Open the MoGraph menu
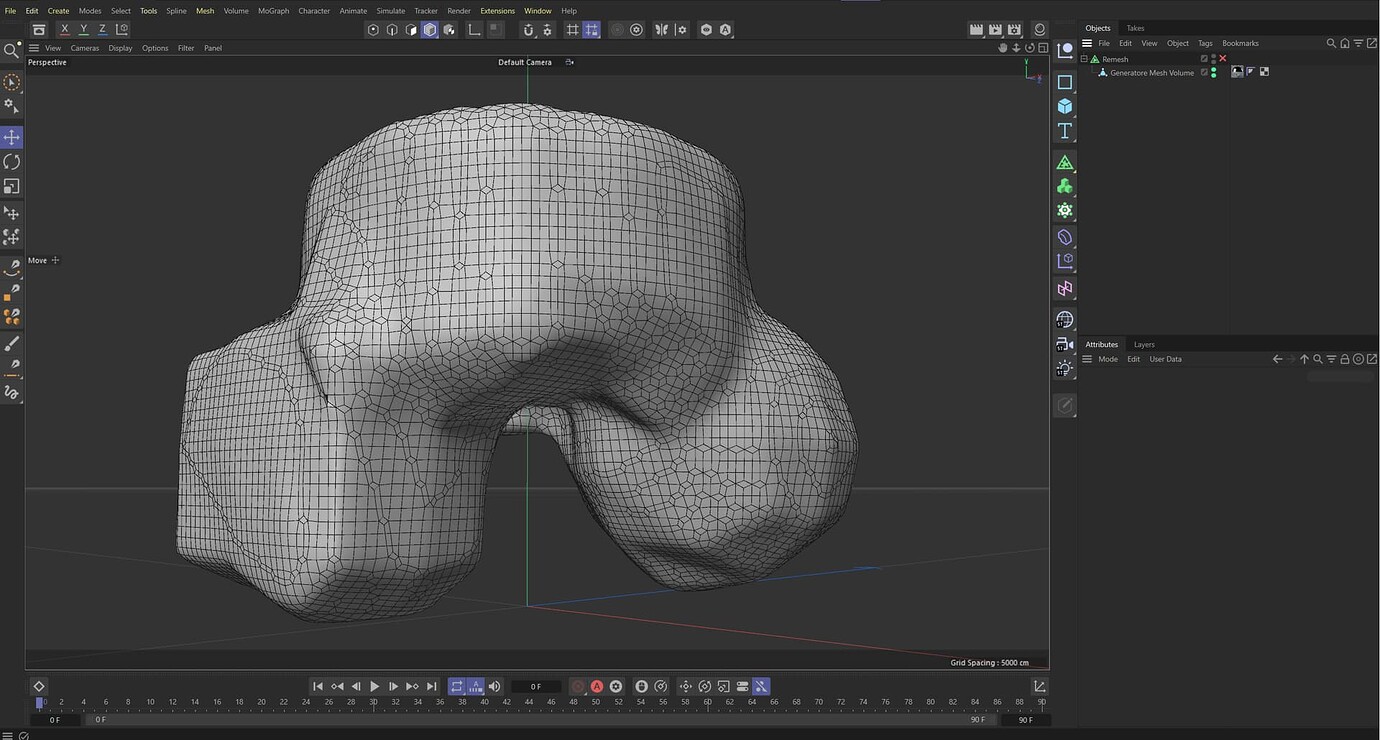 point(273,11)
